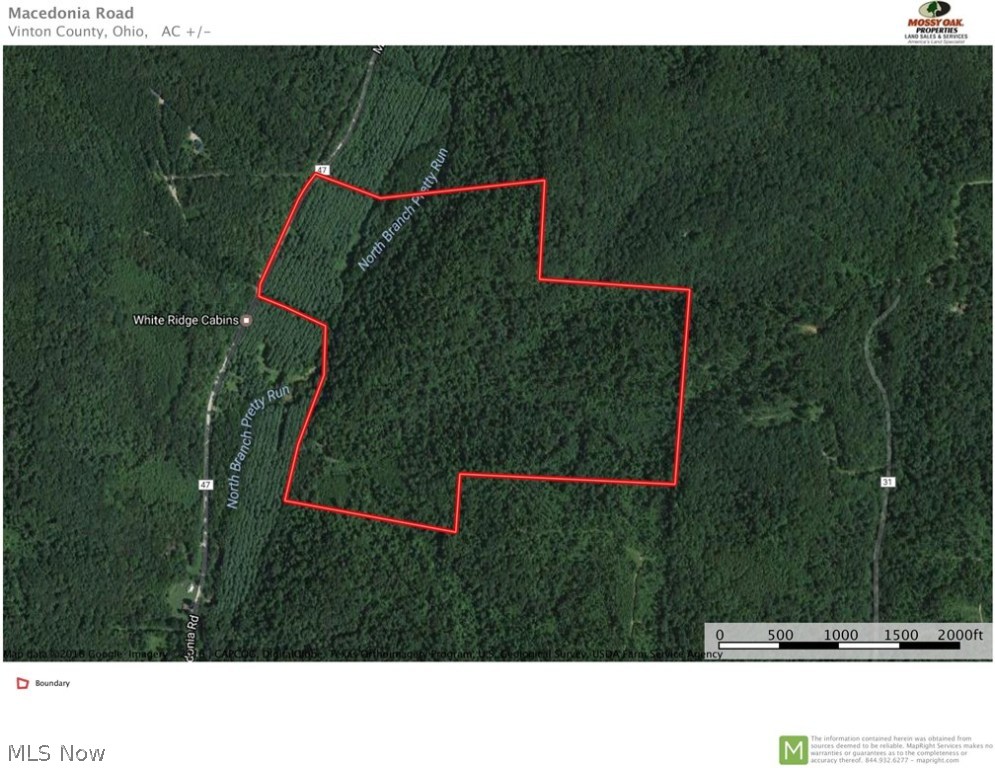This screenshot has width=995, height=768.
Task: Click the AC +/- acreage text
Action: (186, 32)
